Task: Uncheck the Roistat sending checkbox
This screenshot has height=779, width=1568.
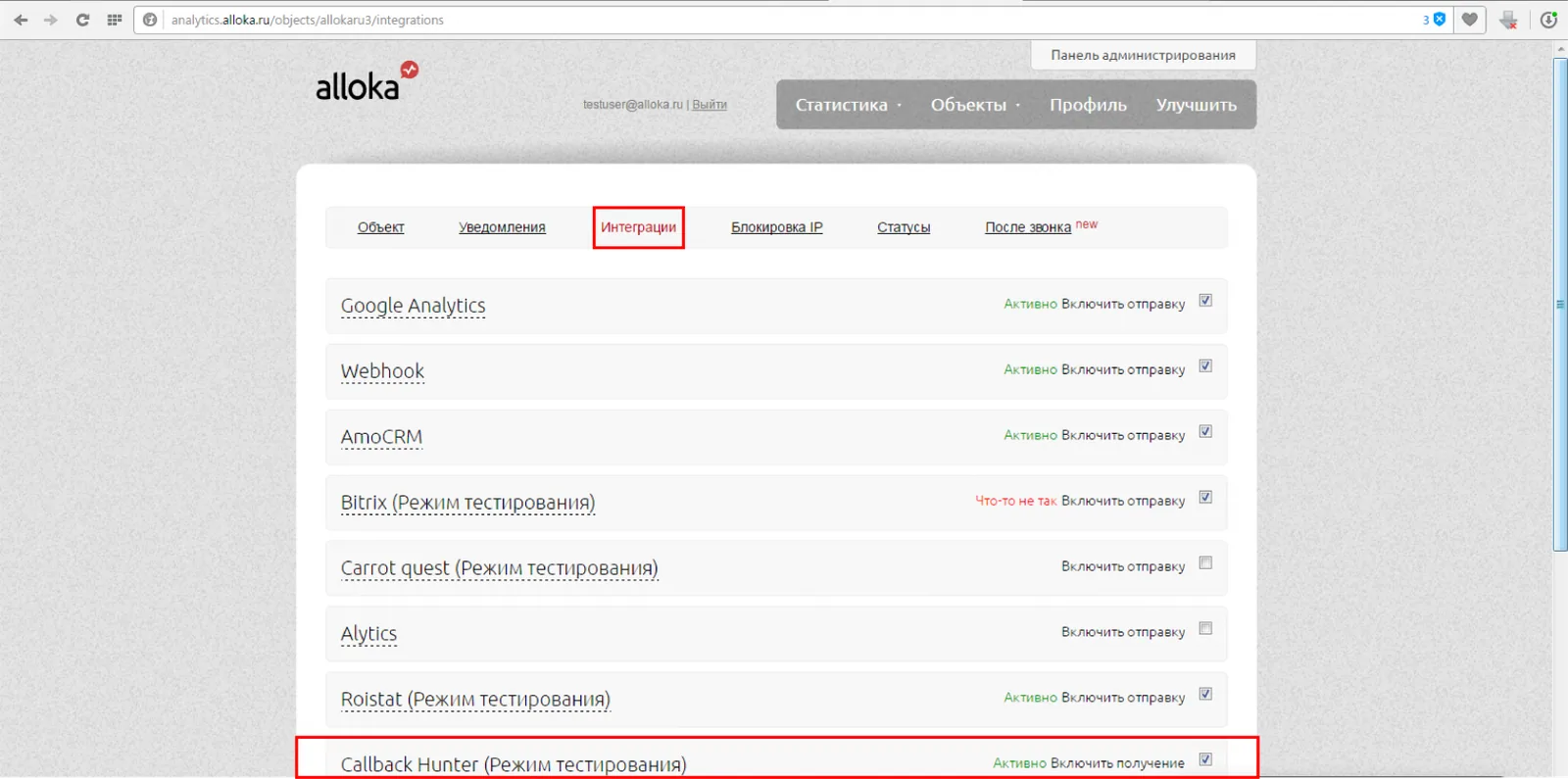Action: pos(1205,695)
